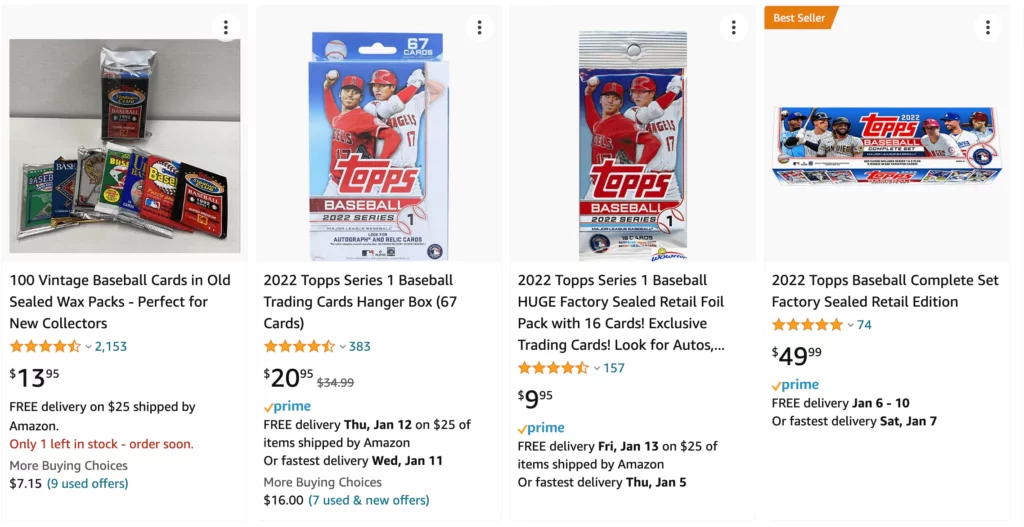Click the star rating of Vintage Baseball Cards

tap(45, 346)
